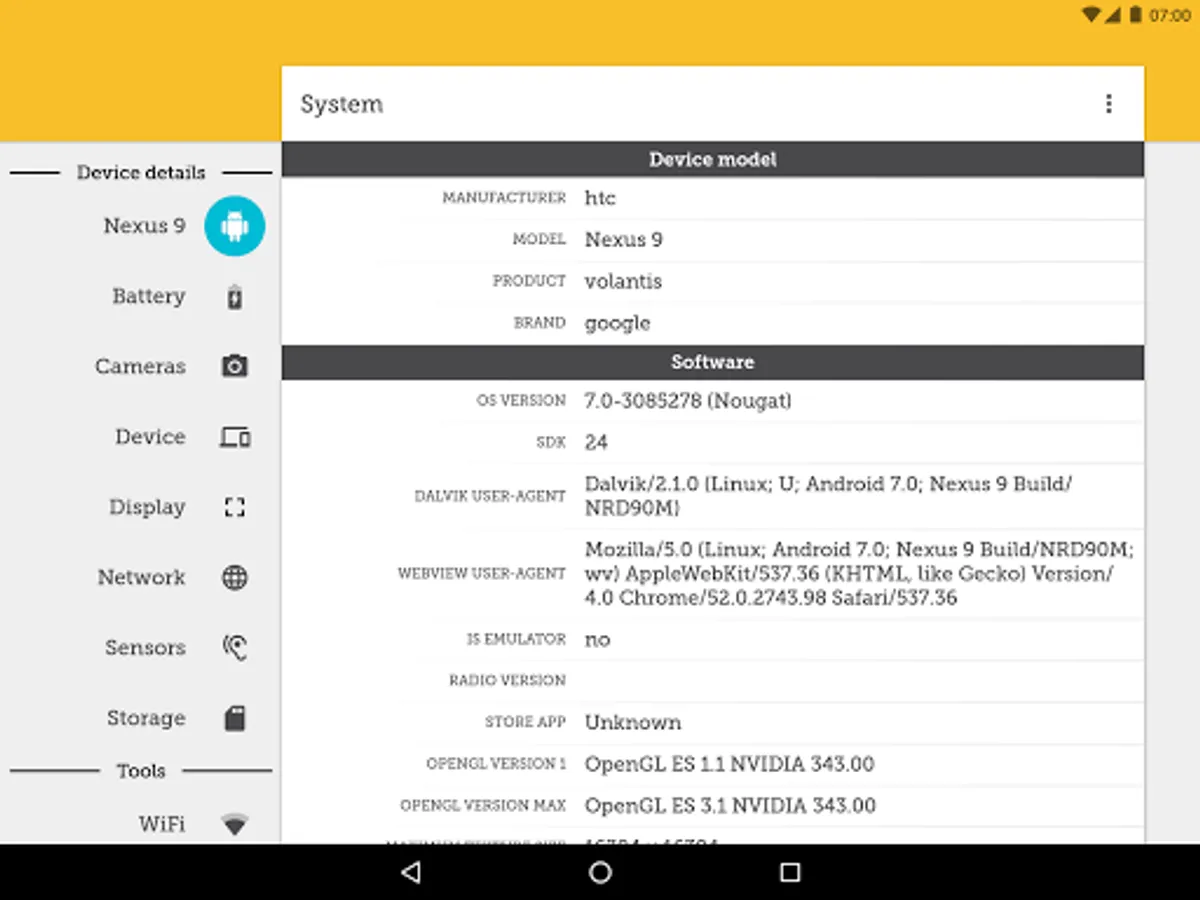Tap the WiFi signal status bar icon
The width and height of the screenshot is (1200, 900).
point(1092,15)
